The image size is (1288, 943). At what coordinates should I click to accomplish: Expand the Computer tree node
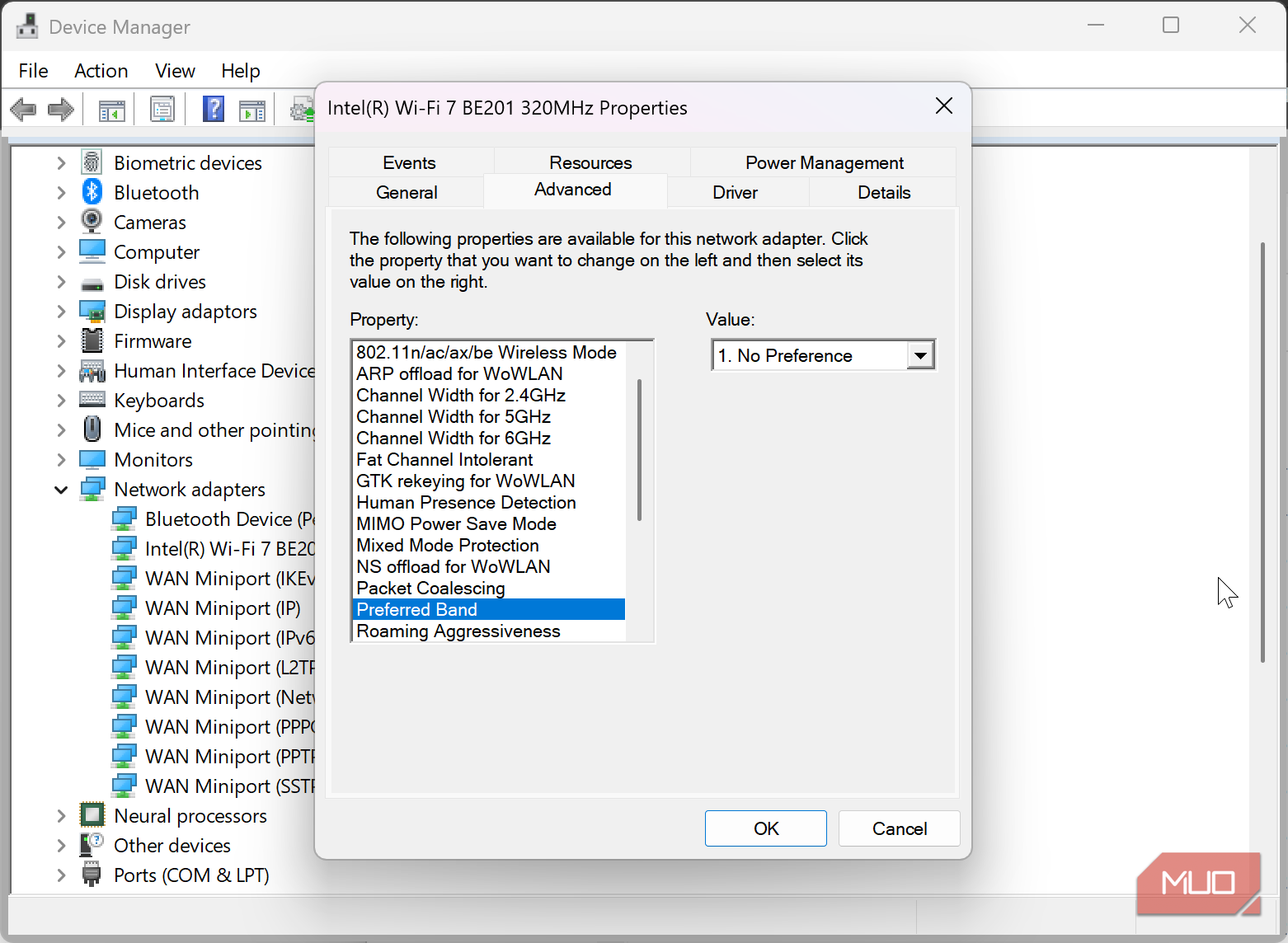pos(61,252)
